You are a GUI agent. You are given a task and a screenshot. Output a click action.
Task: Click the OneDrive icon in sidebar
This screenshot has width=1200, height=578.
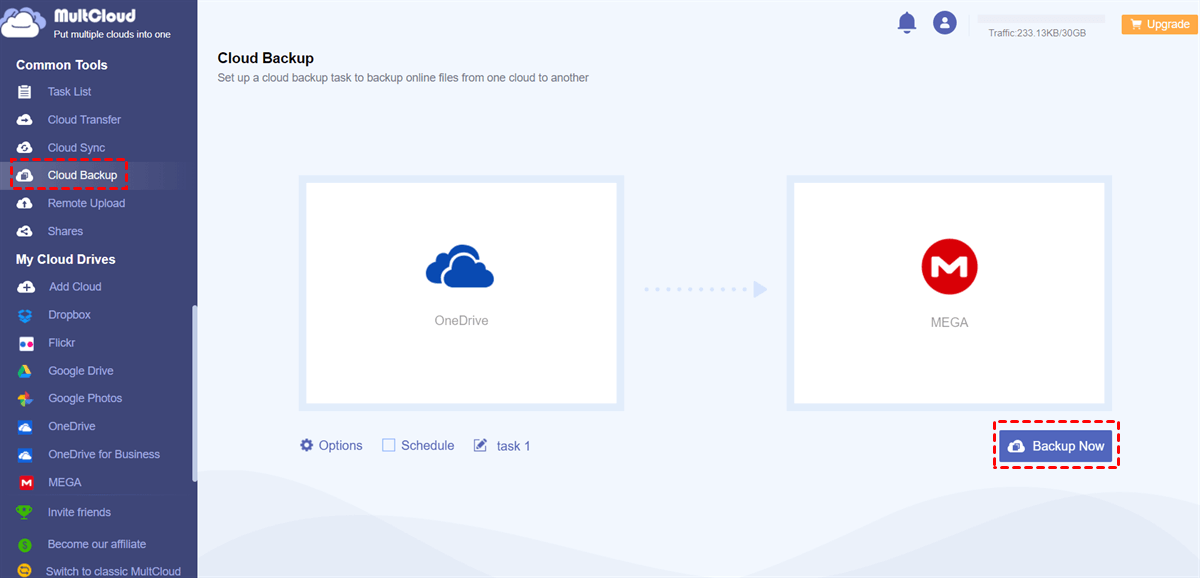[x=25, y=427]
